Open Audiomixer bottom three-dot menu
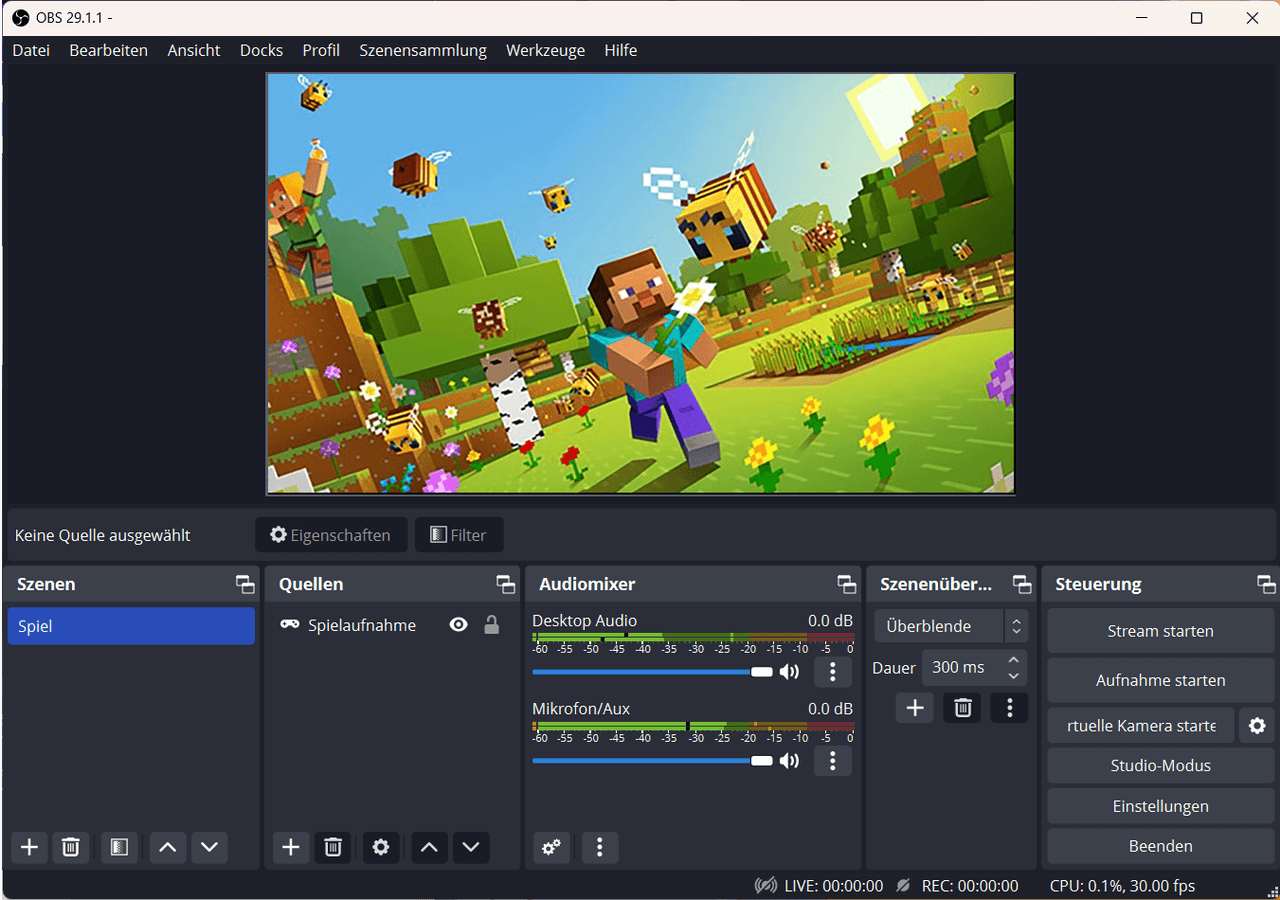 coord(600,847)
